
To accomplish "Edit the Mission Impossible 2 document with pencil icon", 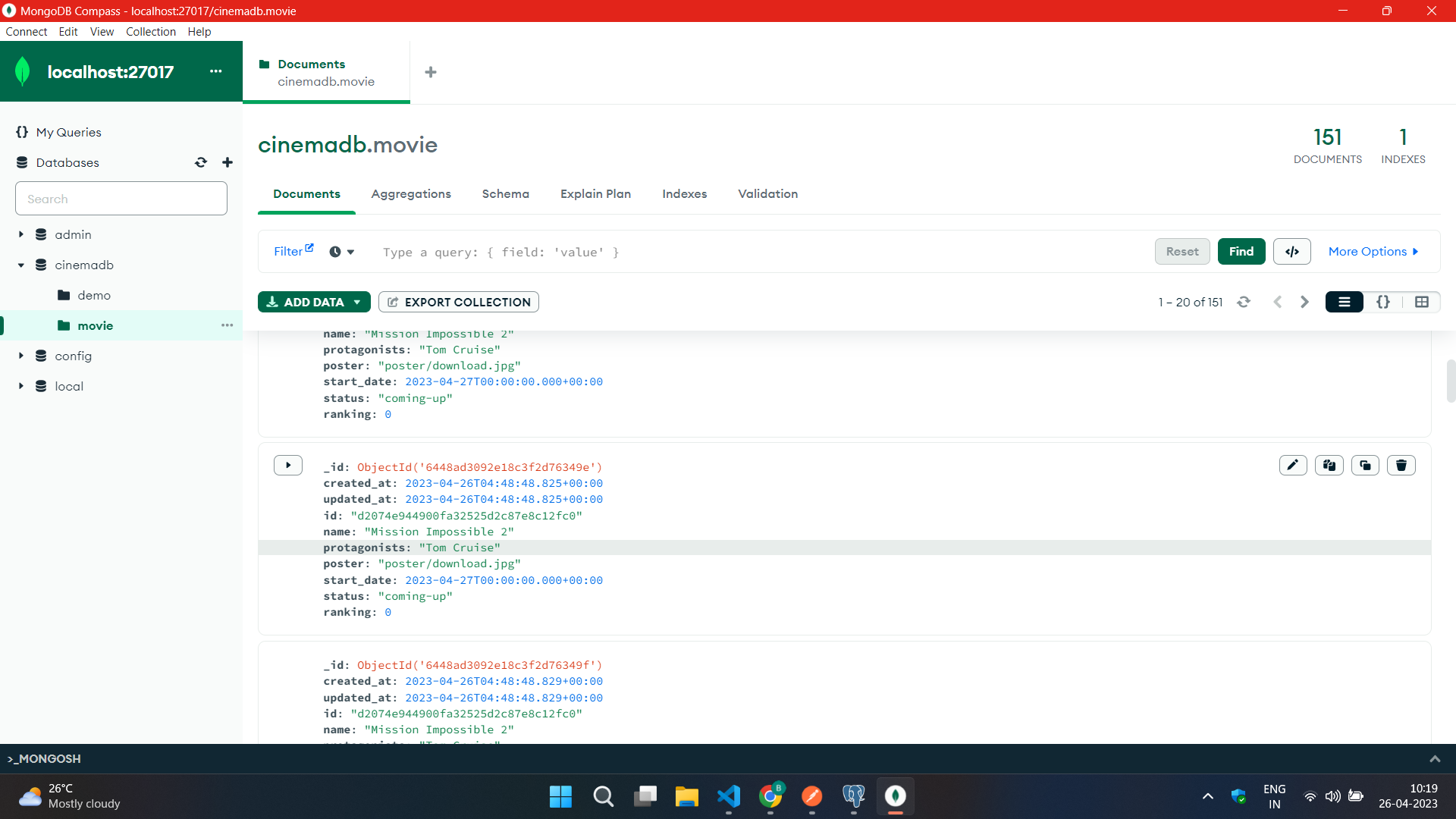I will pos(1292,465).
